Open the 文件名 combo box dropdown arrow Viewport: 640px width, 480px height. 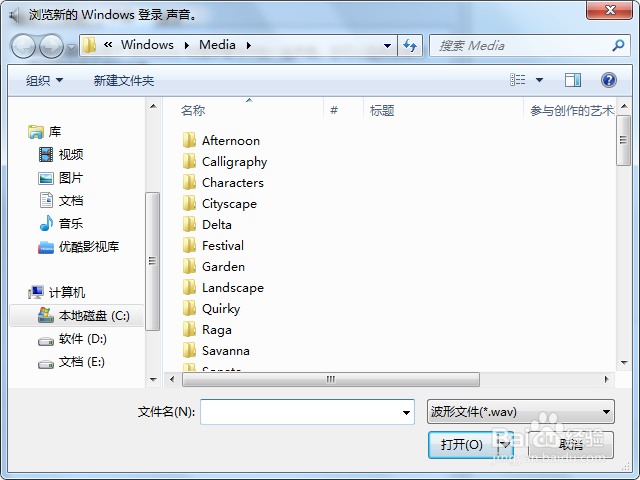coord(406,412)
